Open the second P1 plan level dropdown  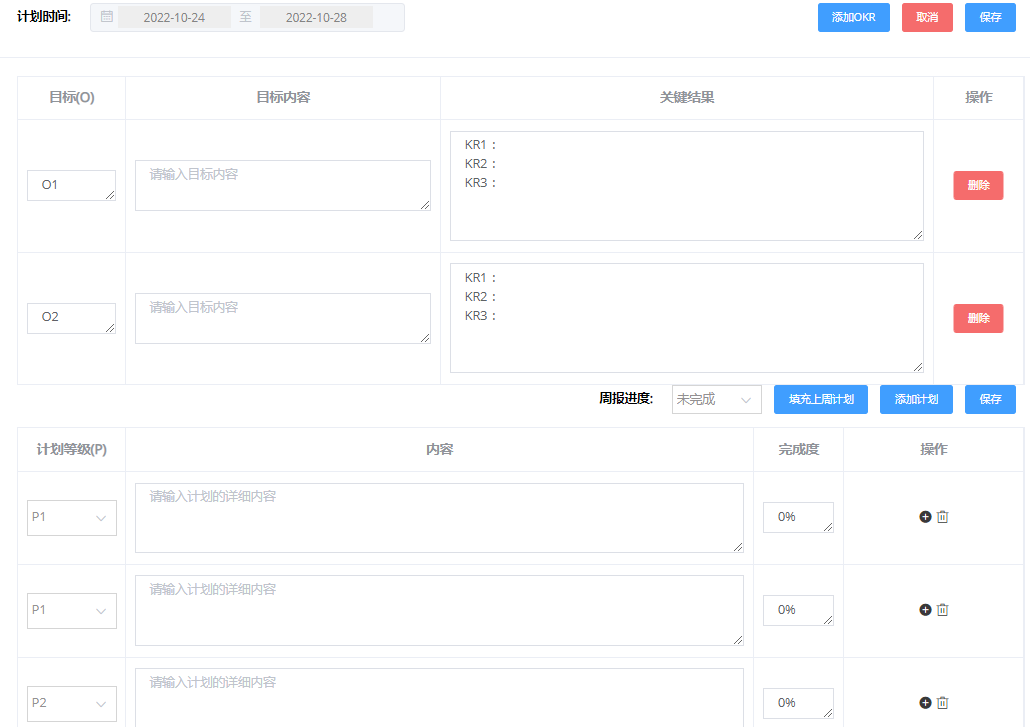72,611
